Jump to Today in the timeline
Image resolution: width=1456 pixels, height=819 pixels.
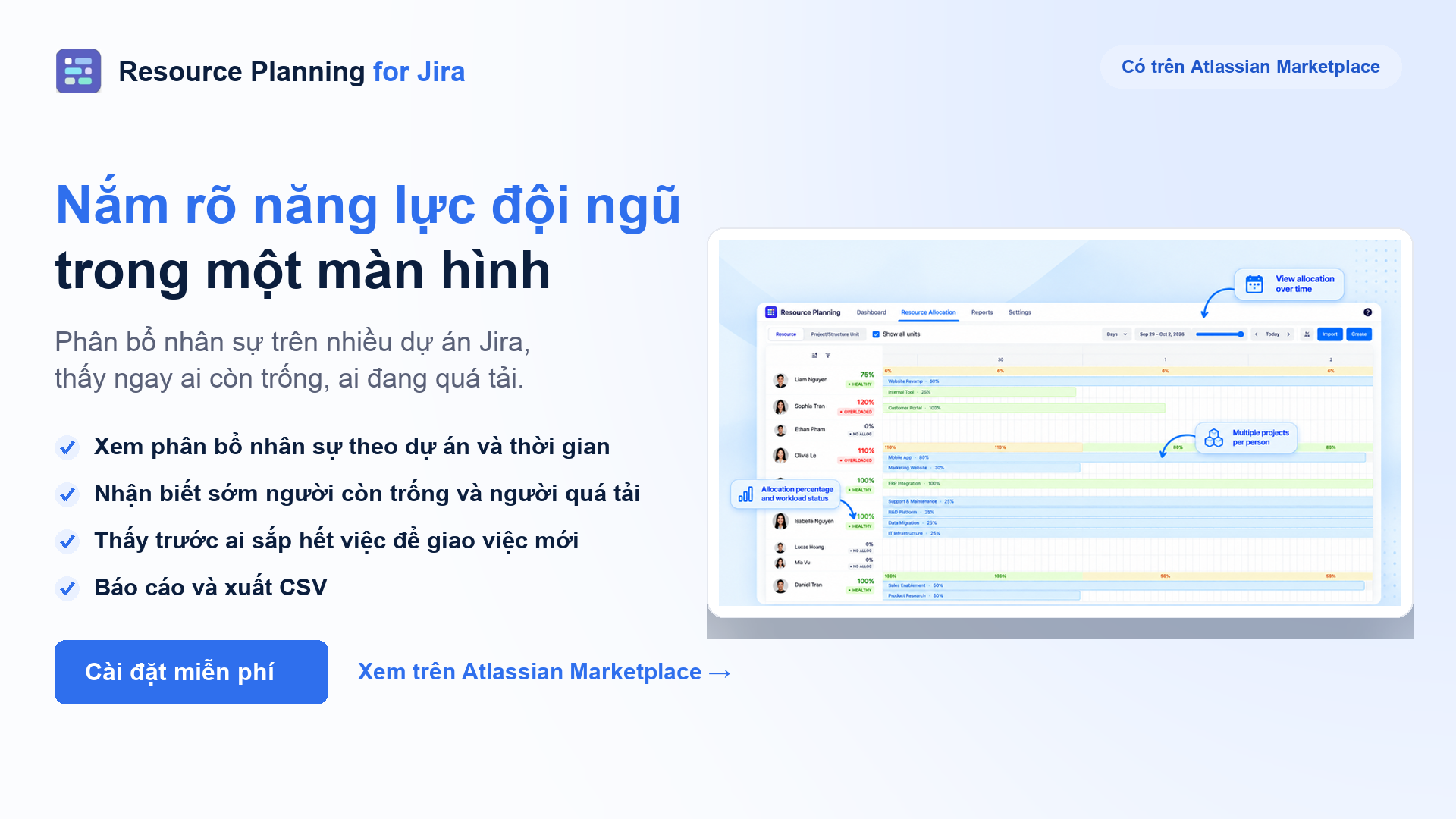[x=1272, y=334]
